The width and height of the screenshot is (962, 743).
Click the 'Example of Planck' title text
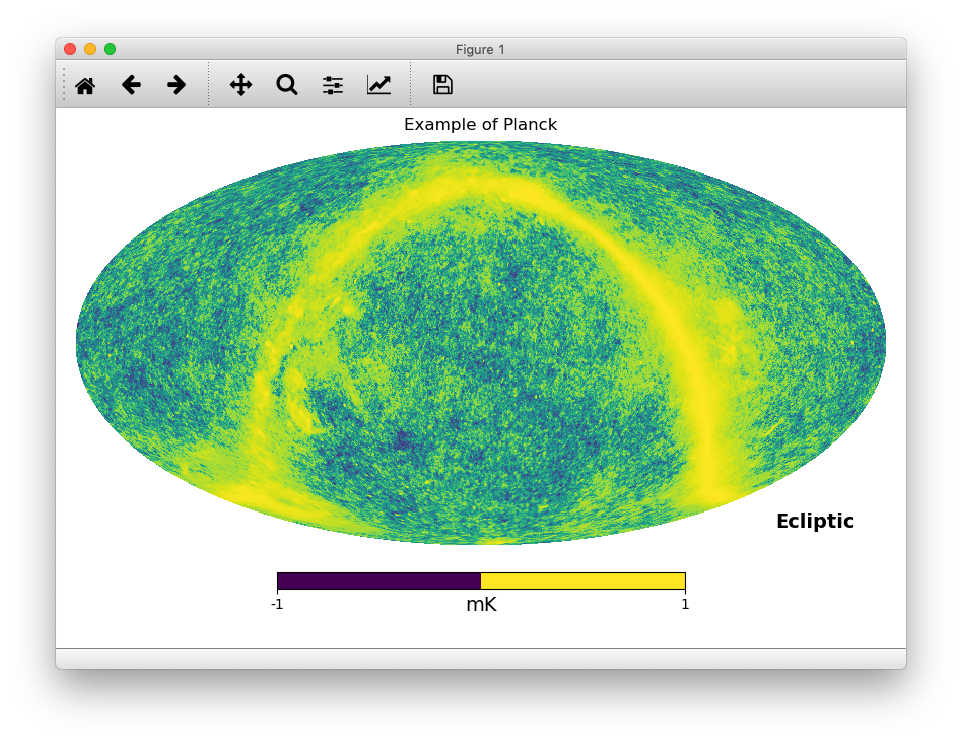tap(481, 124)
